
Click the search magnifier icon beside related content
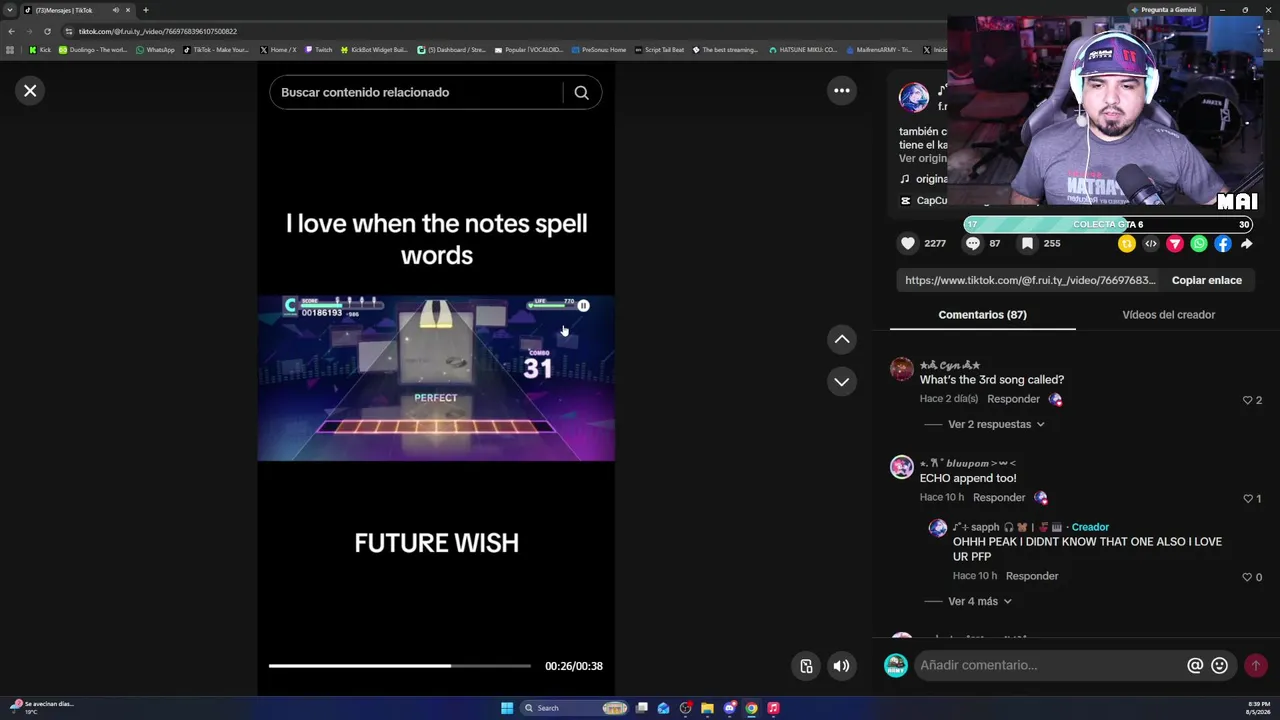tap(581, 92)
